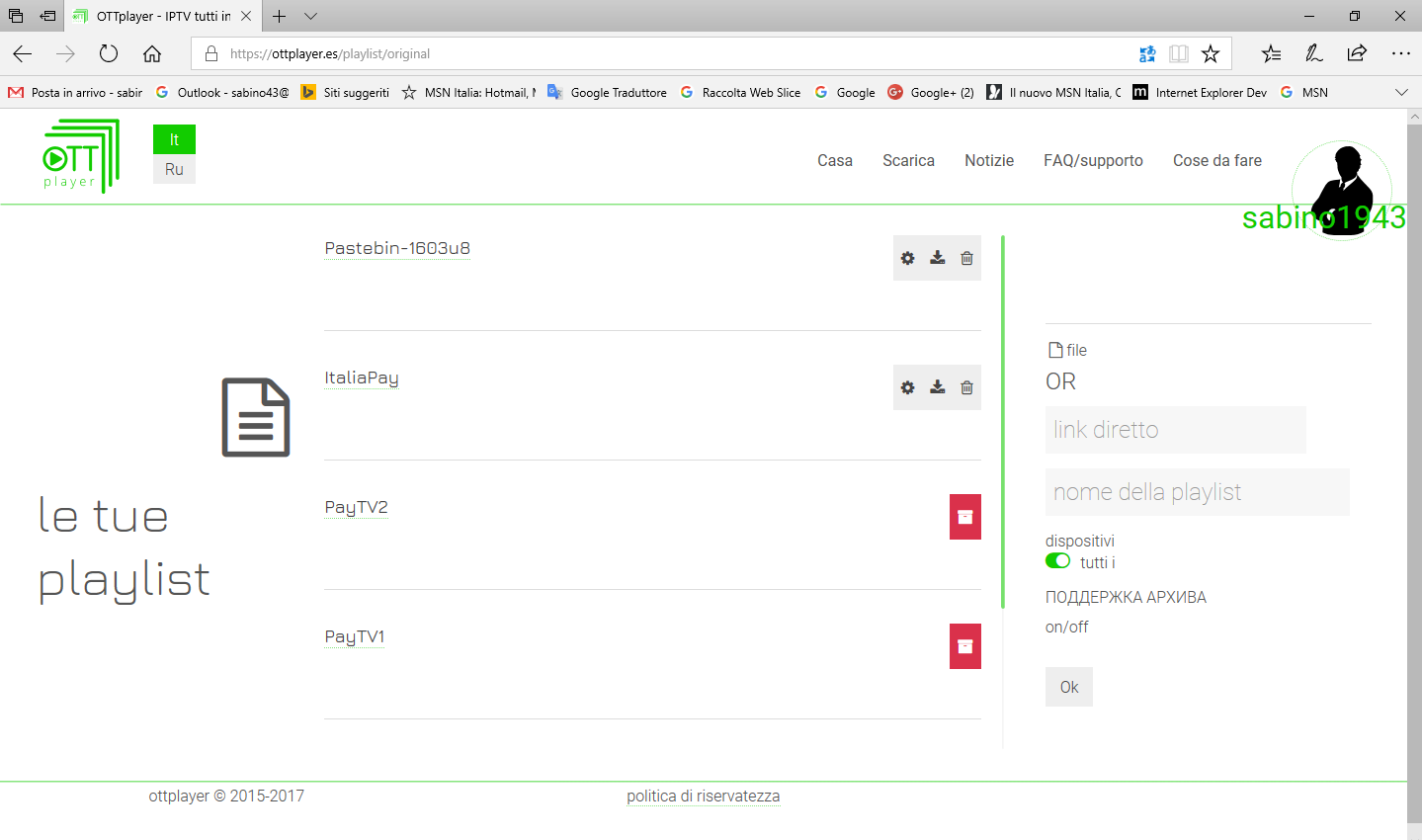Screen dimensions: 1422x840
Task: Open settings gear for ItaliaPay playlist
Action: click(x=907, y=387)
